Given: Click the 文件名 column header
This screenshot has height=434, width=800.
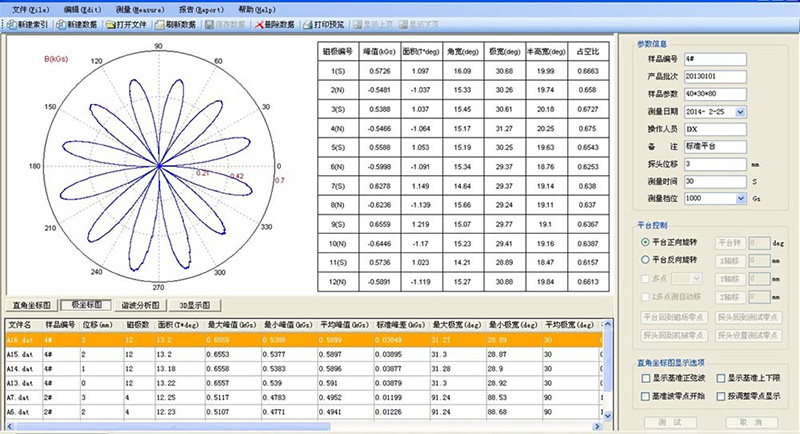Looking at the screenshot, I should (23, 325).
